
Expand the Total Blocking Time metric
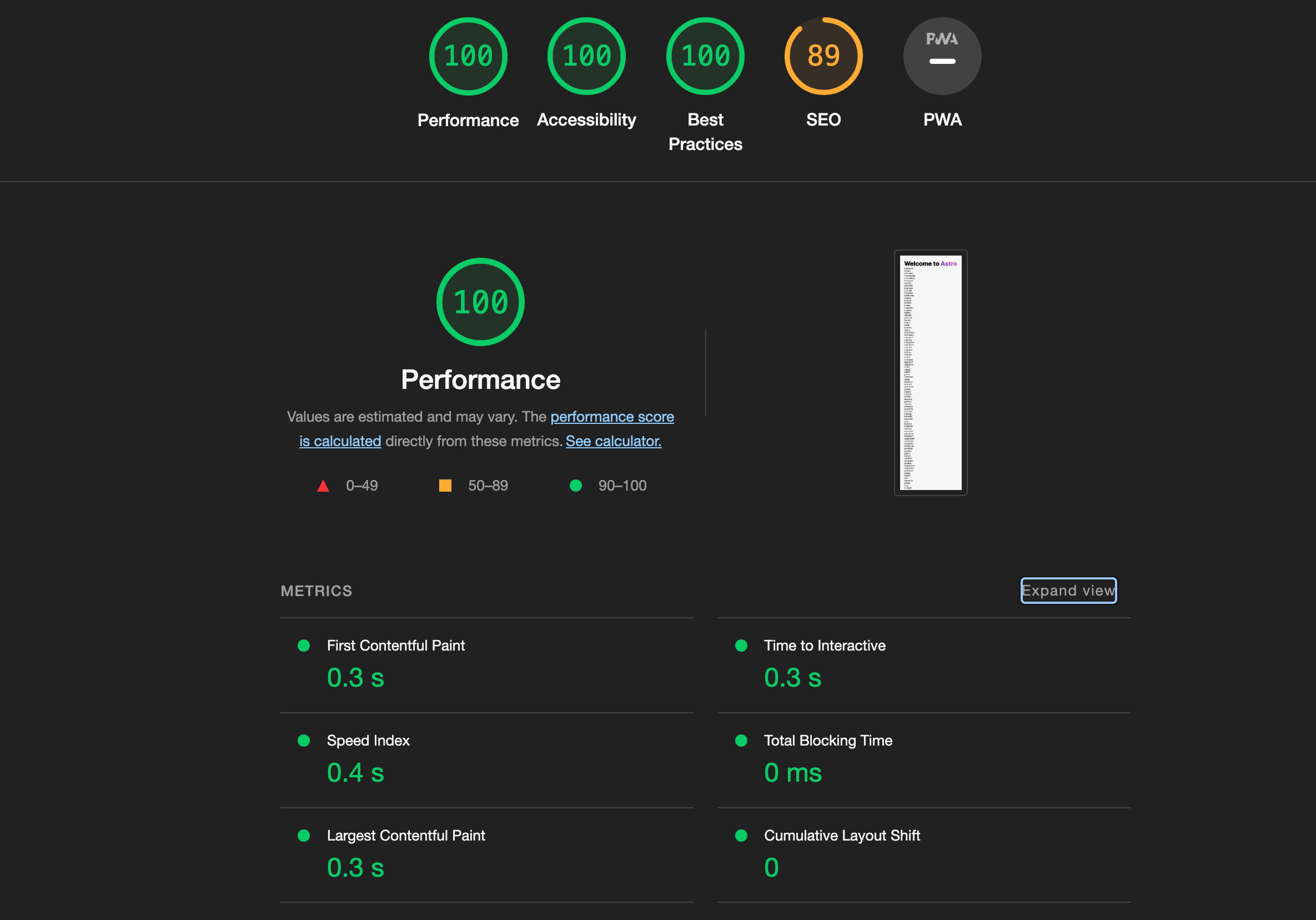[x=828, y=741]
